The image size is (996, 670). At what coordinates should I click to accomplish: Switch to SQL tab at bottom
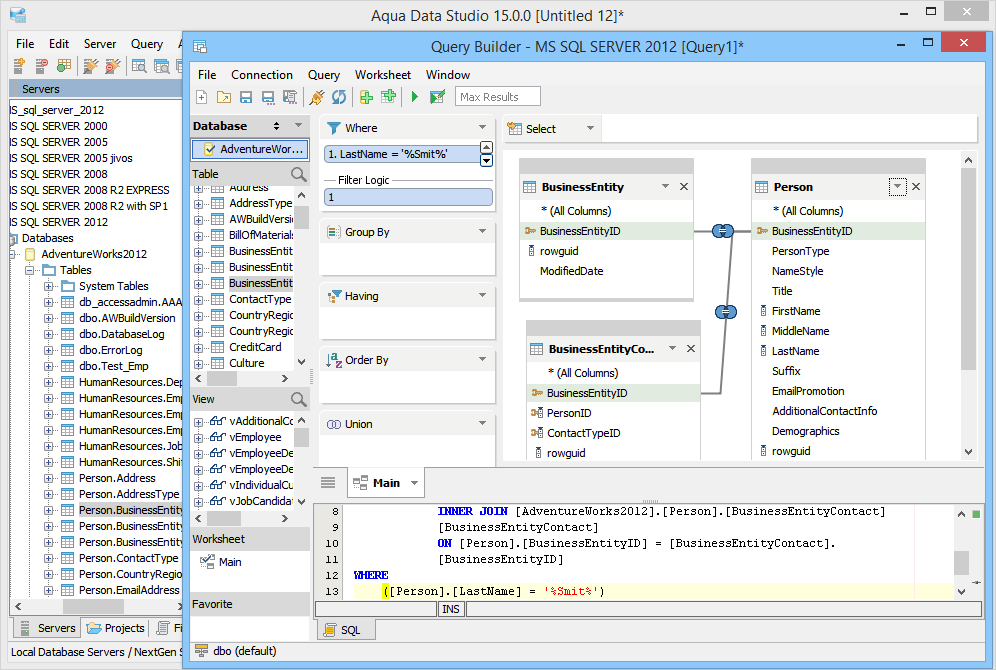[346, 630]
